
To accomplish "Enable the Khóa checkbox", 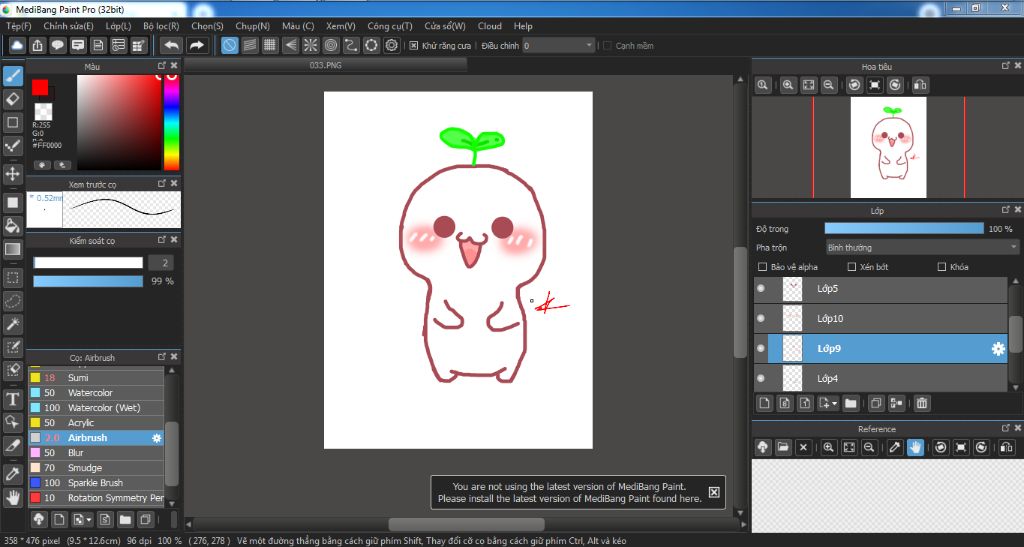I will (x=942, y=267).
